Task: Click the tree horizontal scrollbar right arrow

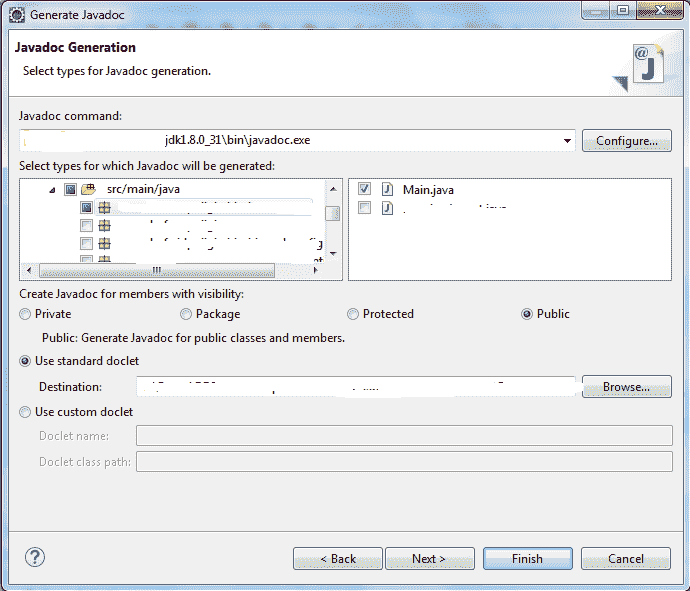Action: [316, 270]
